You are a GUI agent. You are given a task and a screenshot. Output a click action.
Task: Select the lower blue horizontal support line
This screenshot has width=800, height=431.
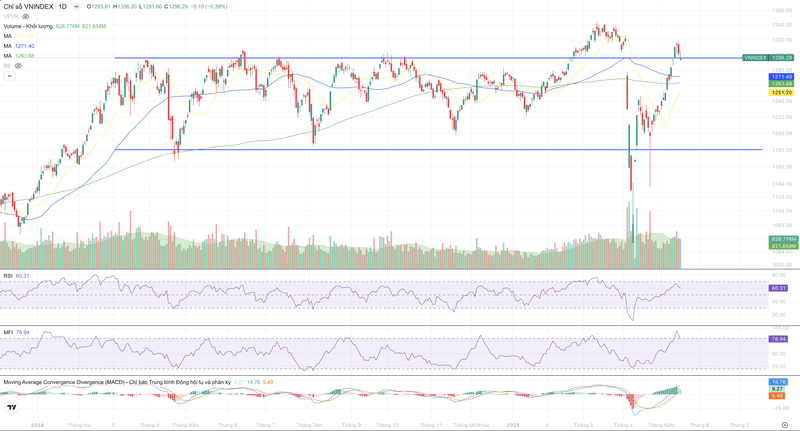coord(439,149)
